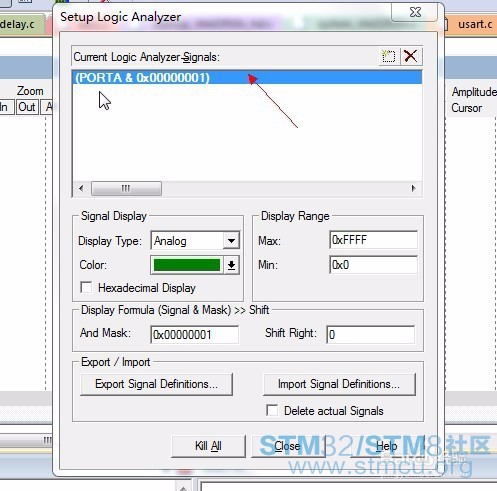Click Import Signal Definitions button
The width and height of the screenshot is (497, 491).
pos(339,384)
